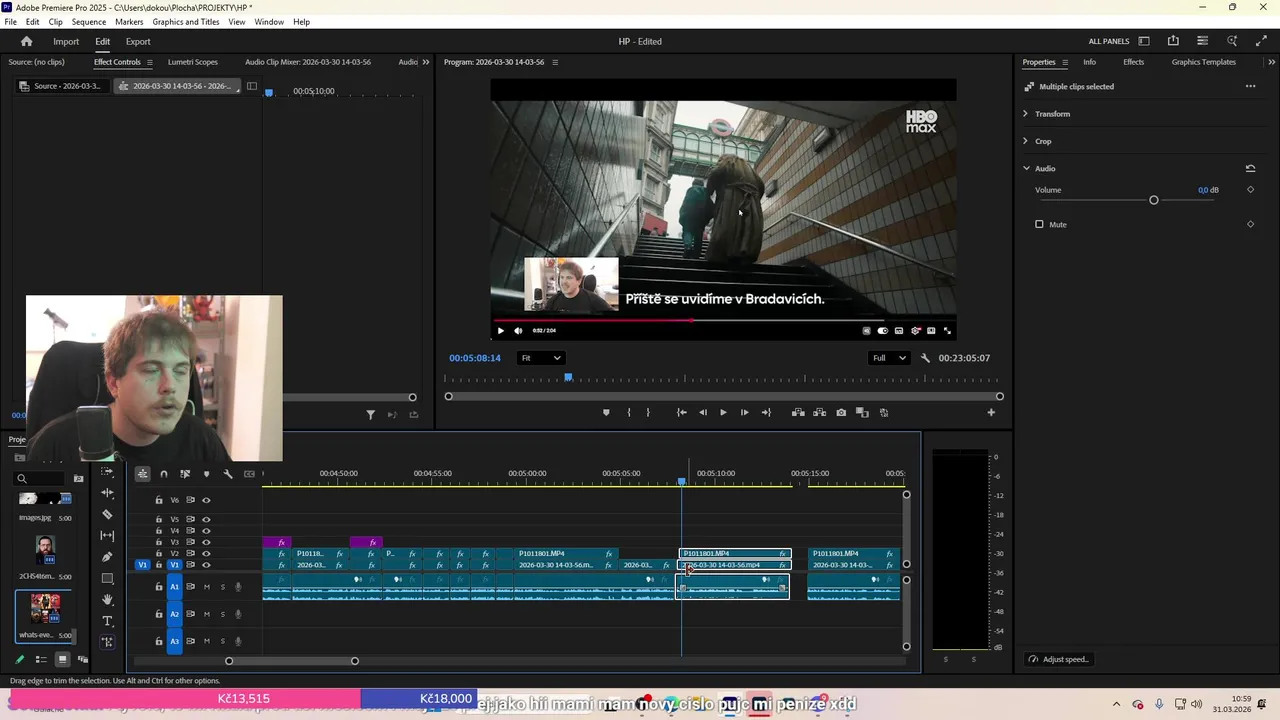Expand the Crop section

coord(1025,141)
